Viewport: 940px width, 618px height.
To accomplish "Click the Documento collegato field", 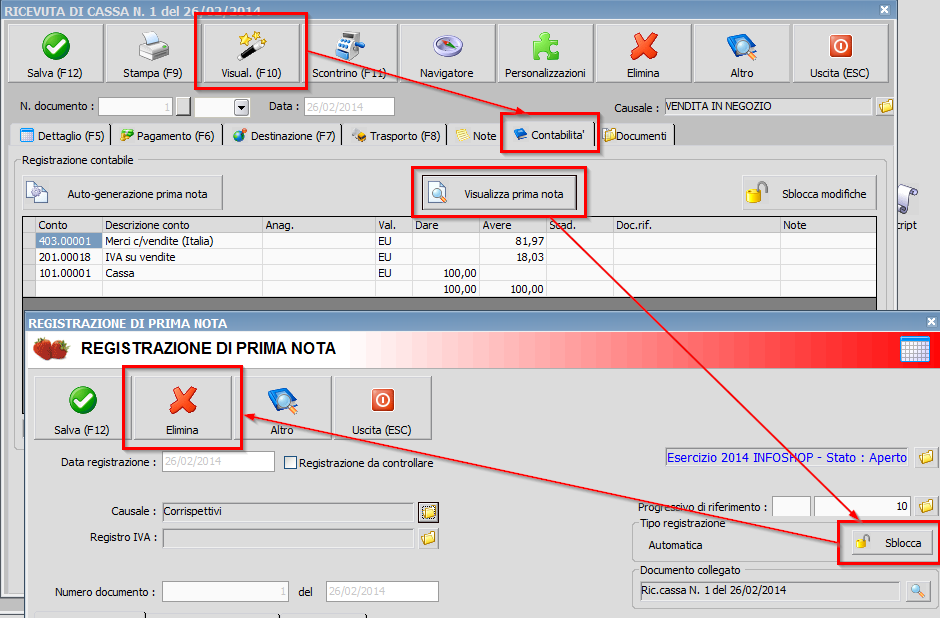I will 770,590.
